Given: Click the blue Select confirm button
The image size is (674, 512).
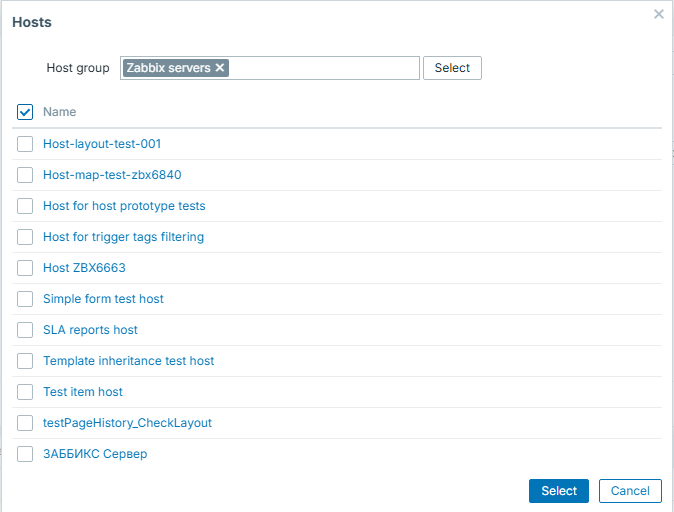Looking at the screenshot, I should coord(559,491).
